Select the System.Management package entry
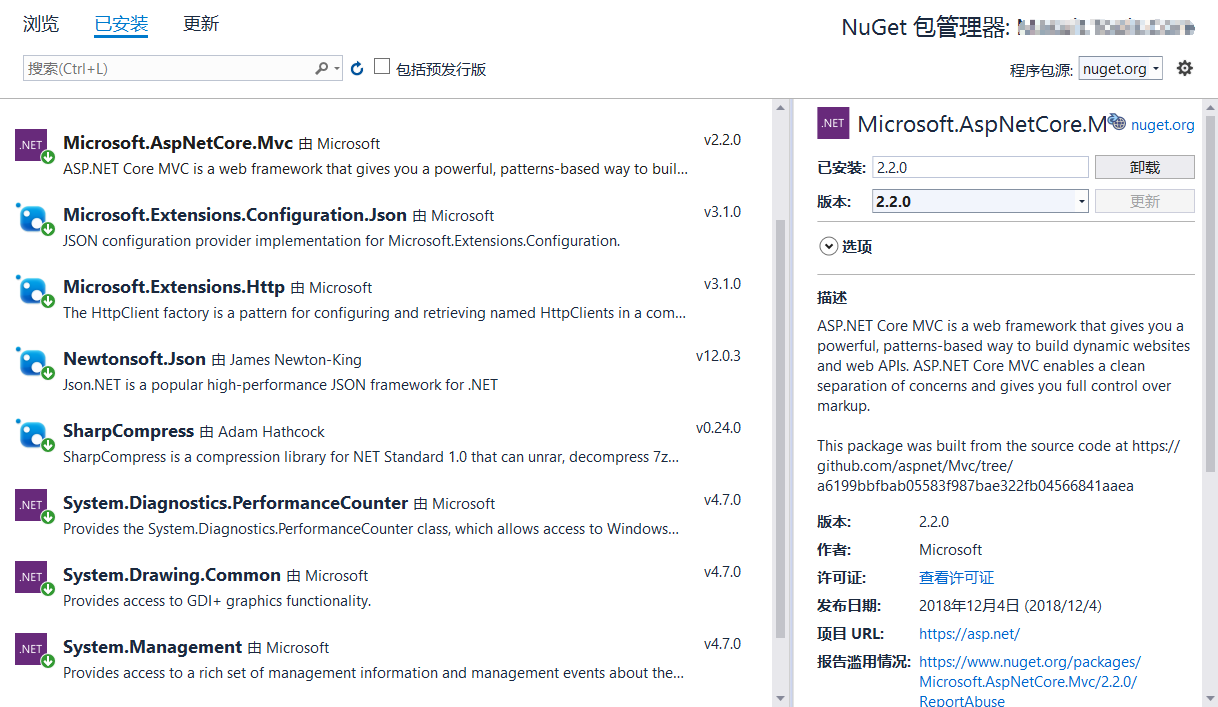This screenshot has height=707, width=1218. tap(300, 656)
